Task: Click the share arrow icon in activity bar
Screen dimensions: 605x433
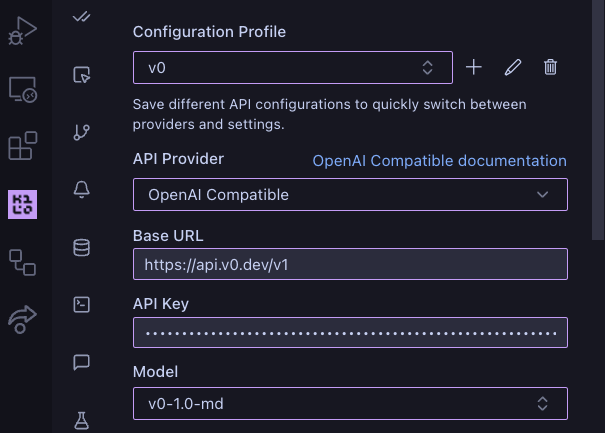Action: point(22,318)
